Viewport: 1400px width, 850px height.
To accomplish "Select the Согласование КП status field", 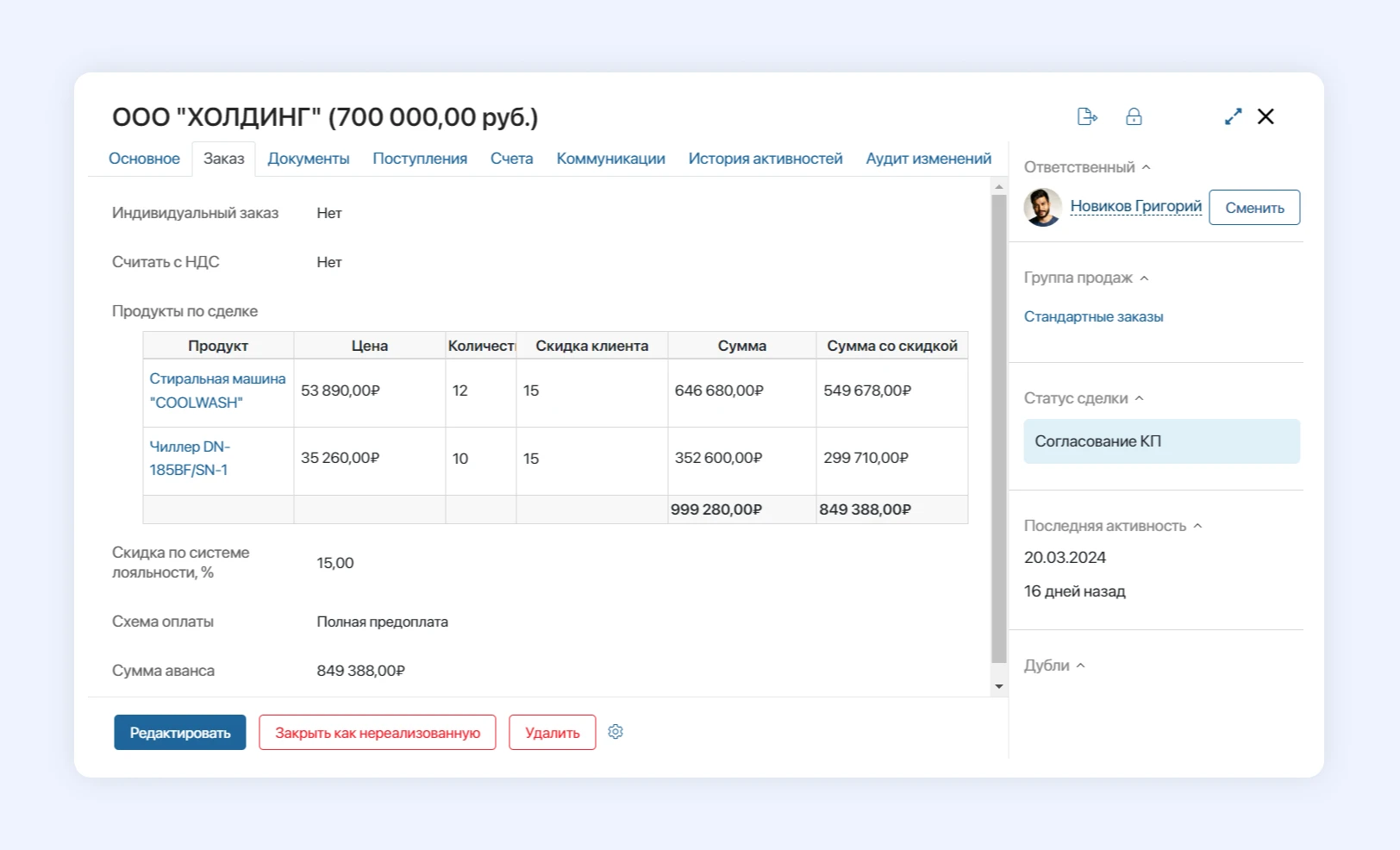I will pos(1161,441).
